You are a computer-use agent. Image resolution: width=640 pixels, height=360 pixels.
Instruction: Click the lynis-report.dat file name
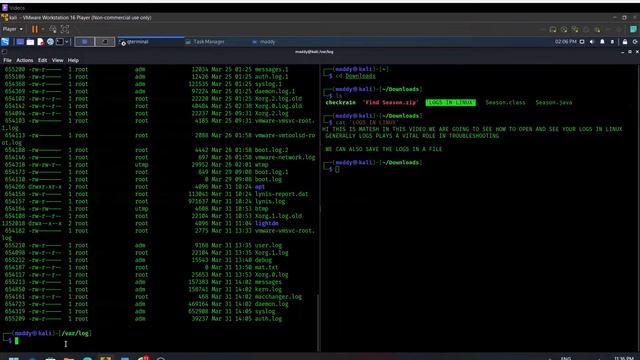(281, 194)
